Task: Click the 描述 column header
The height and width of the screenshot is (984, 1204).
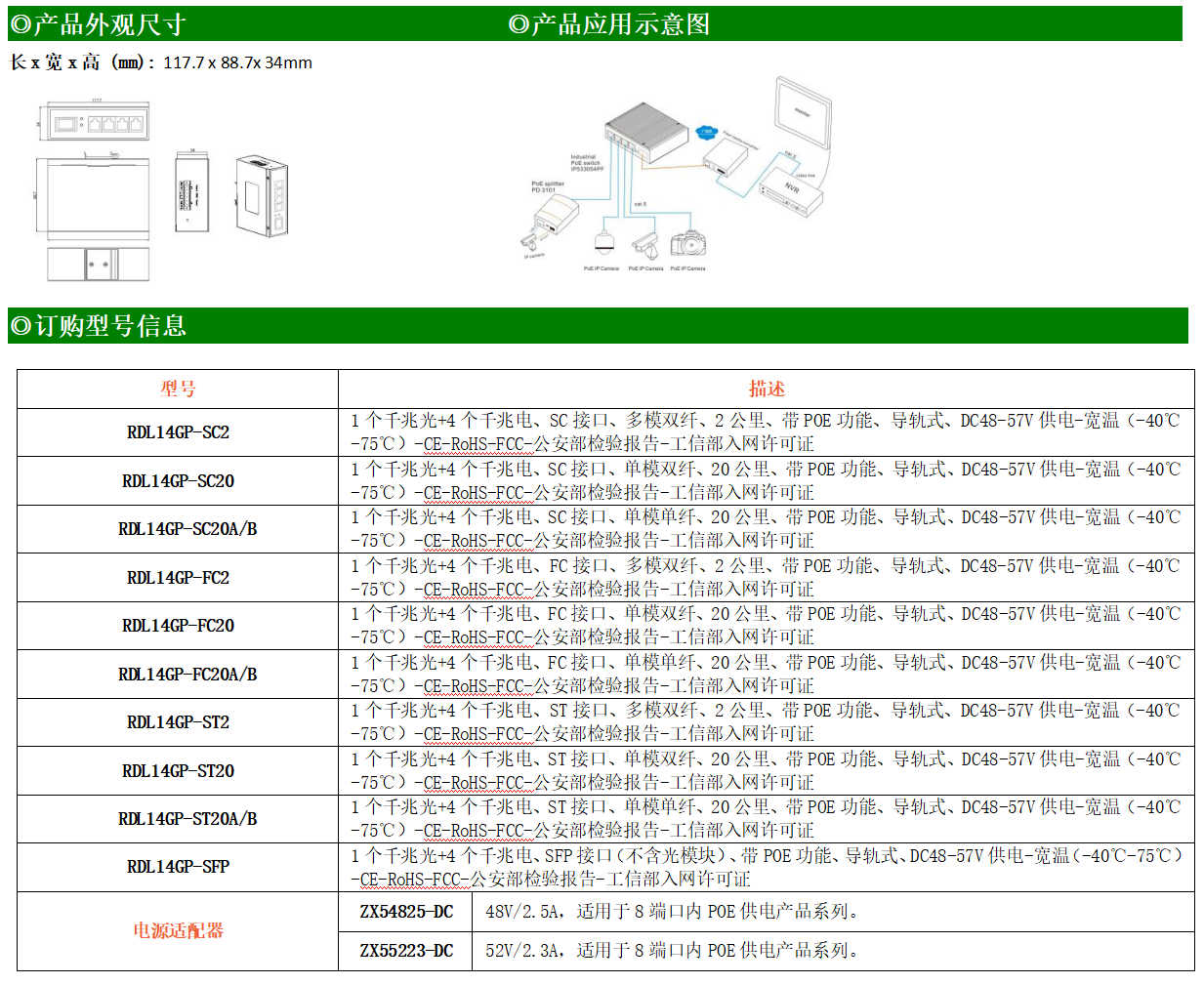Action: pos(767,389)
